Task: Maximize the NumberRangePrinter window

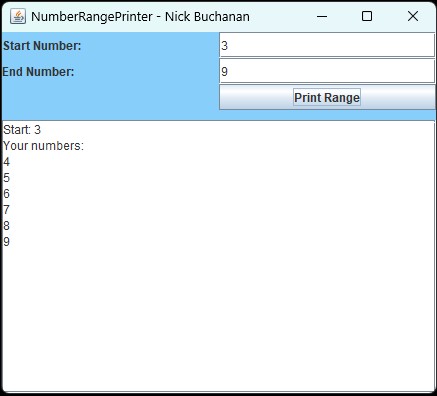Action: (x=367, y=16)
